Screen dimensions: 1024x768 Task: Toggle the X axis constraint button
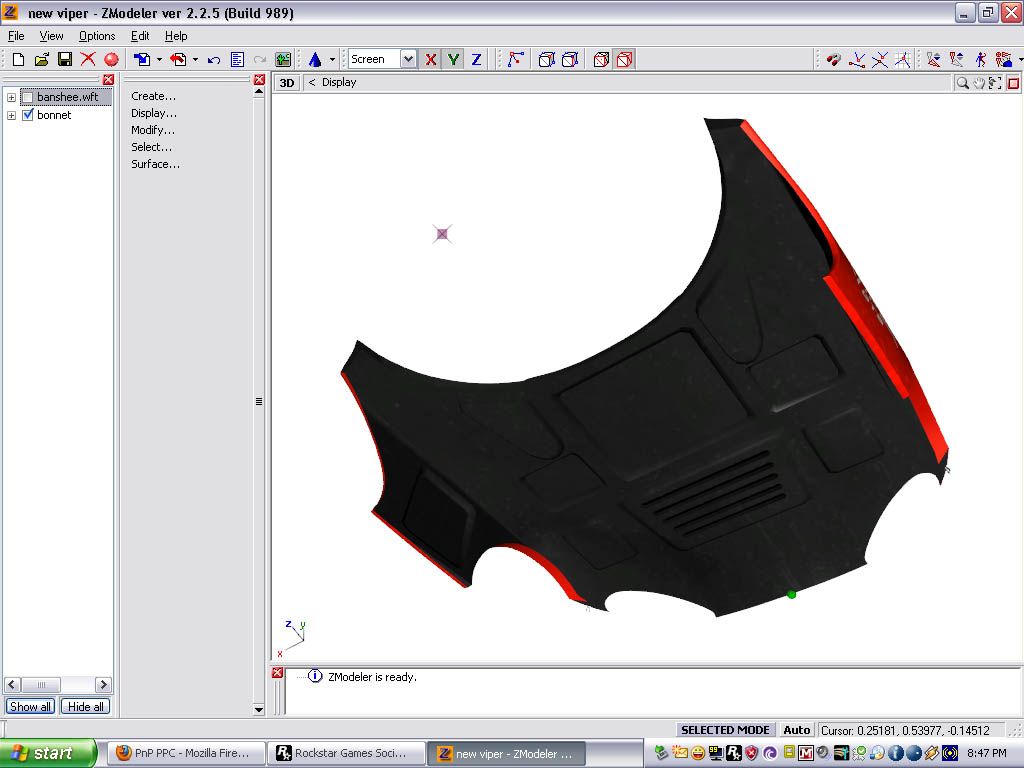click(x=431, y=60)
